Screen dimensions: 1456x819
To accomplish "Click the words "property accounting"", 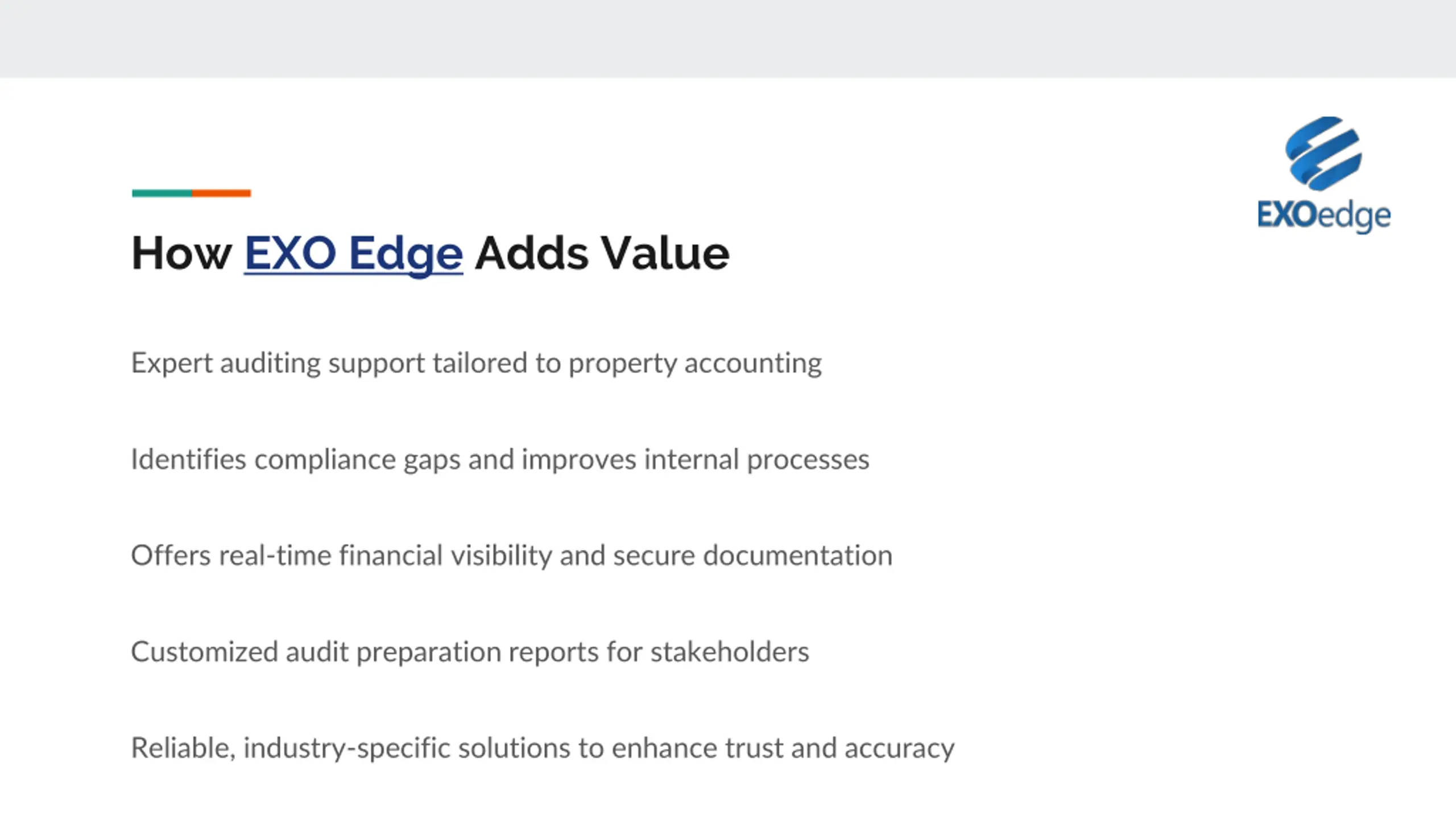I will point(695,363).
